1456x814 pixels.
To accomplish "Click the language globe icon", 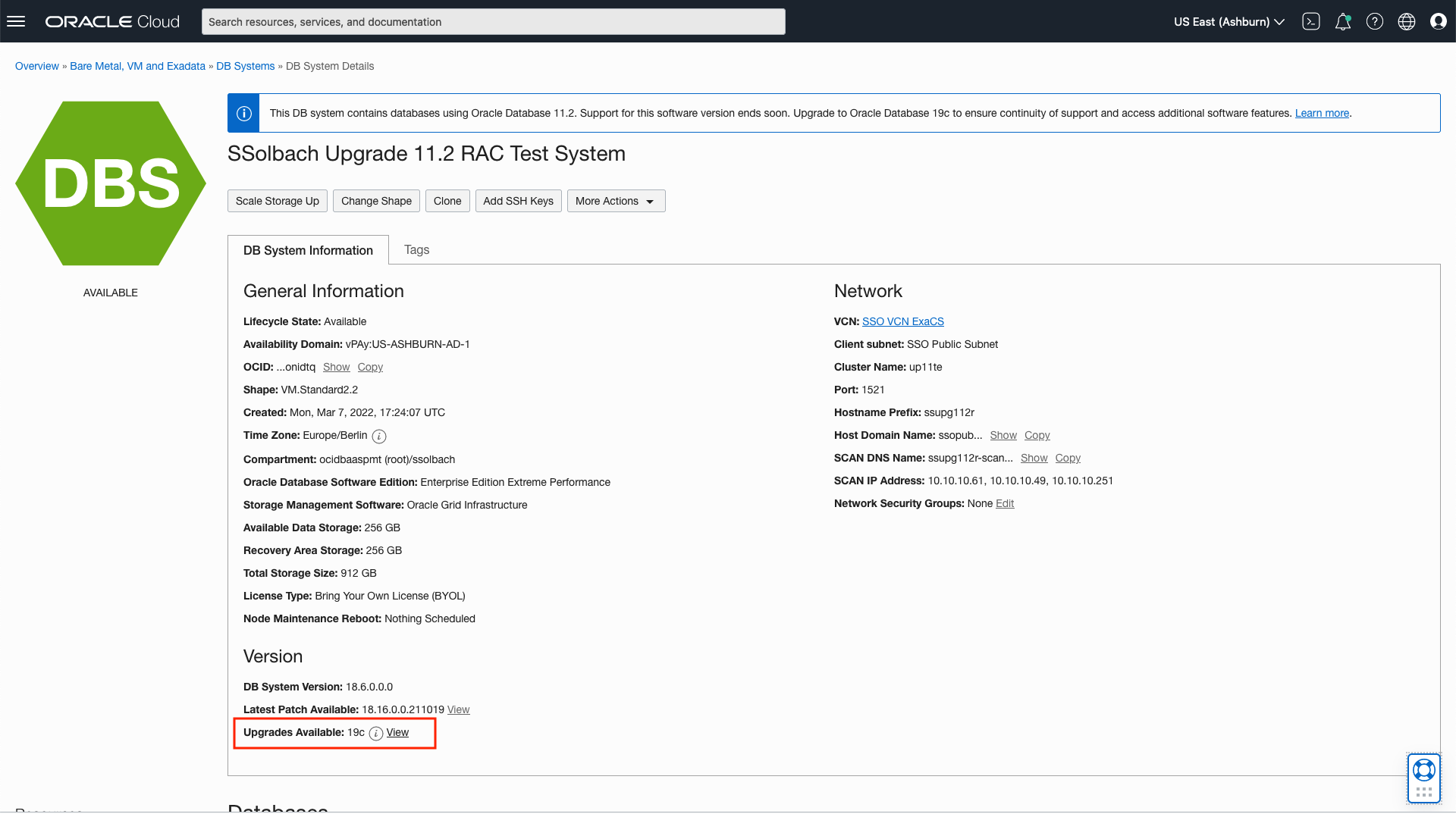I will (1407, 21).
